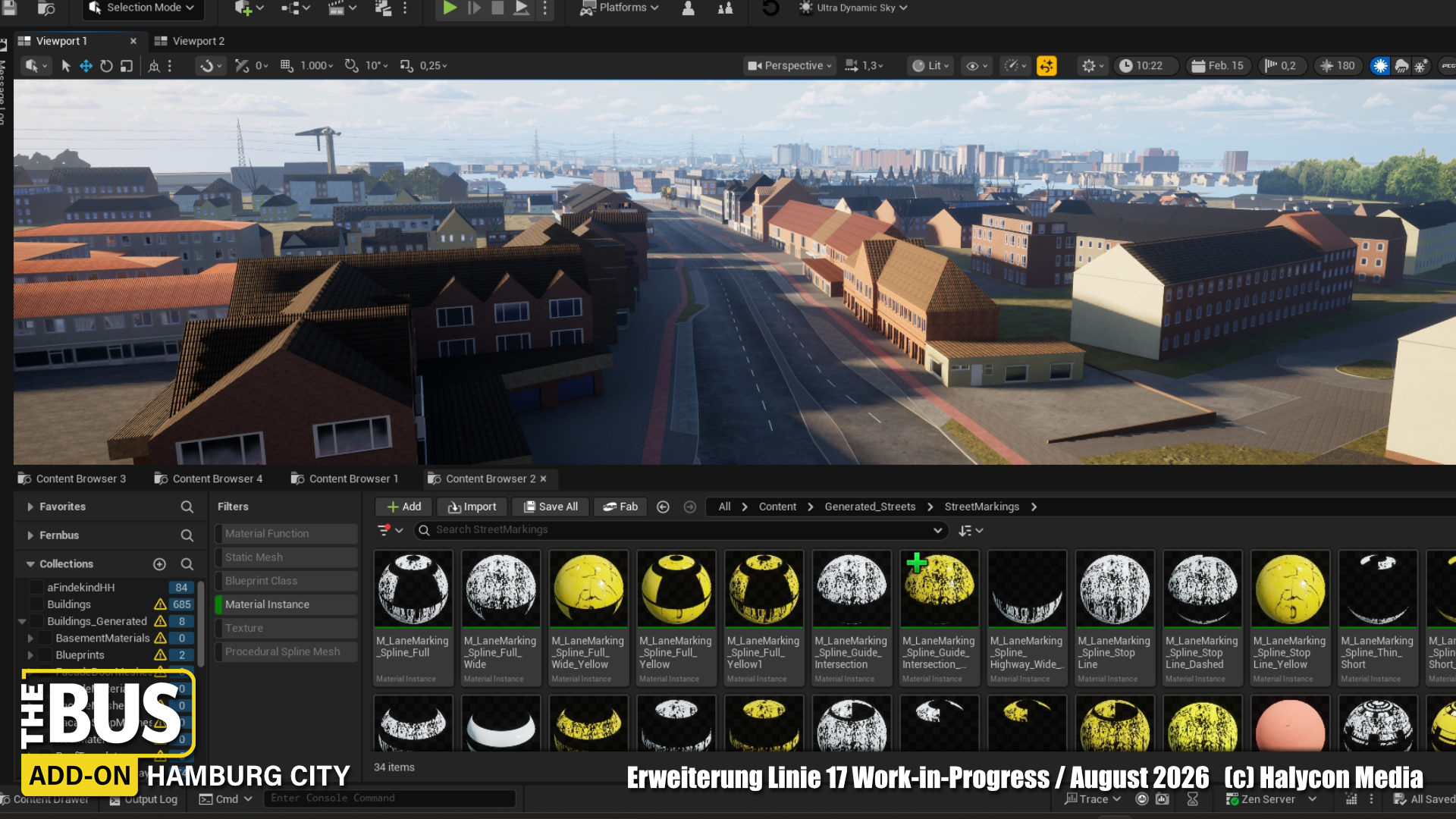Open the Fab marketplace button

point(620,507)
